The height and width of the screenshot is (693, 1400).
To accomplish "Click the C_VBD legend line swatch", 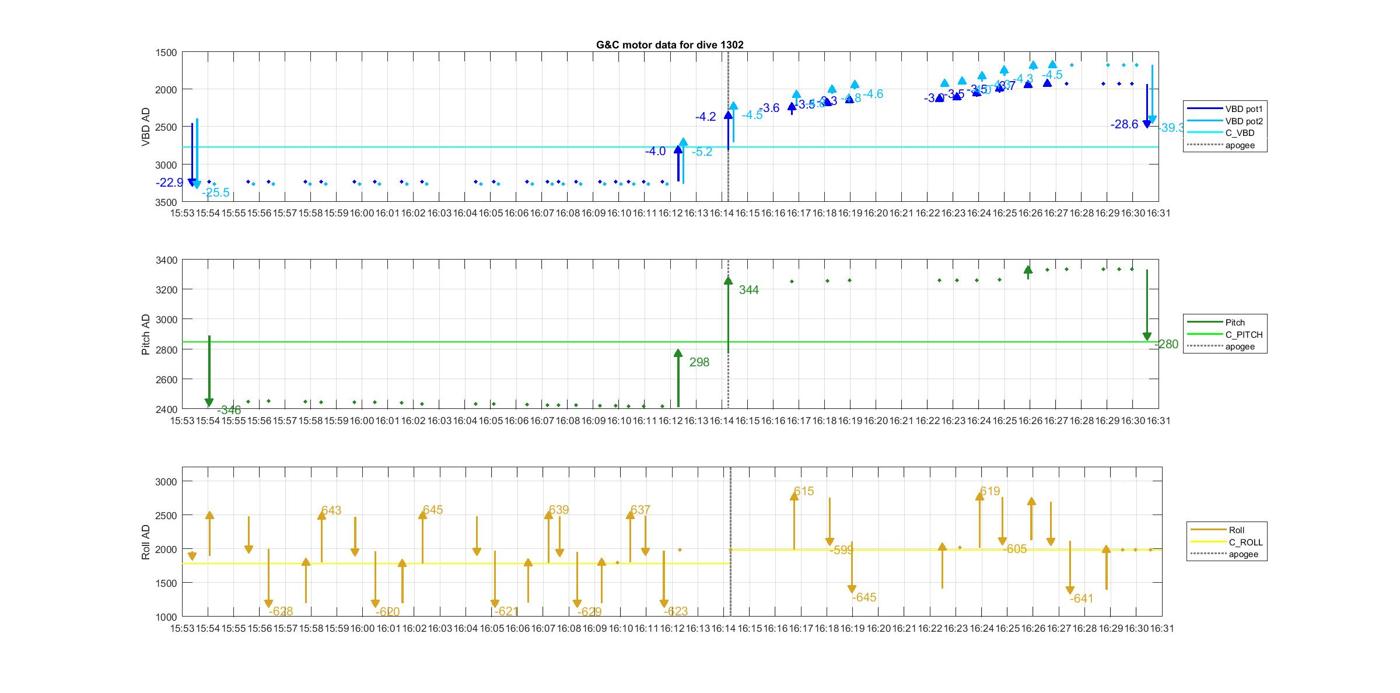I will click(x=1203, y=133).
